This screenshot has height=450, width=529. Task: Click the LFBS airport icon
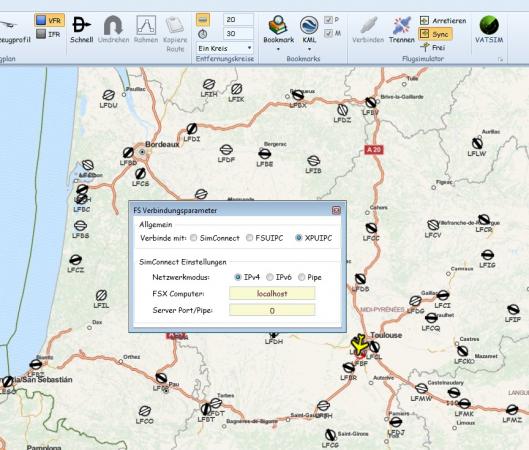click(x=80, y=225)
